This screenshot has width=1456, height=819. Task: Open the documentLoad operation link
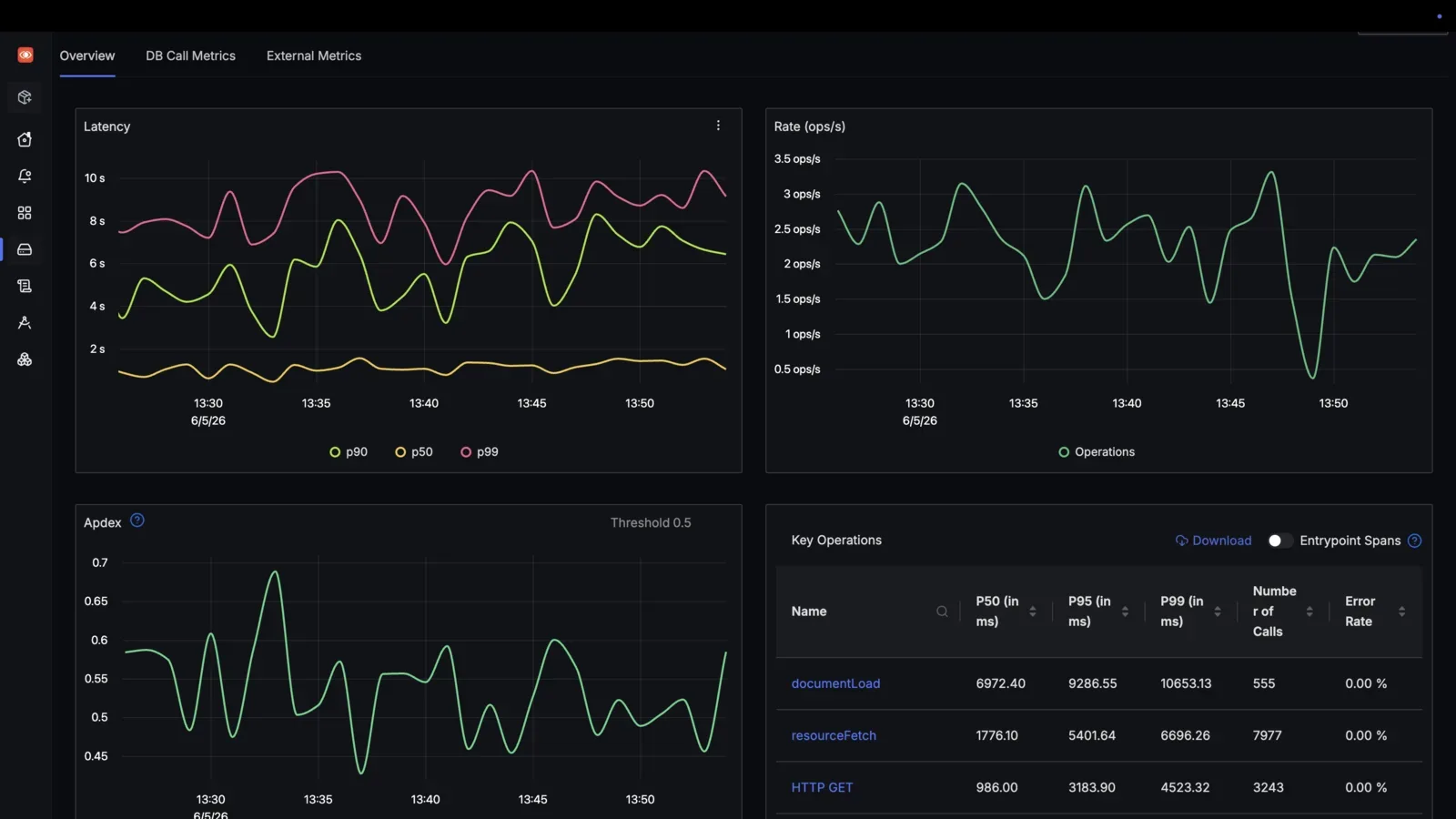835,683
